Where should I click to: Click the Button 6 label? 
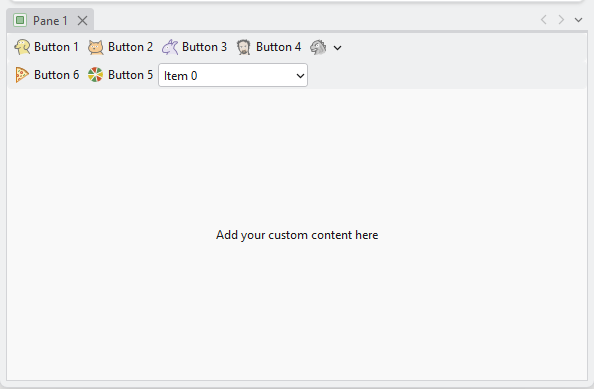pos(56,75)
